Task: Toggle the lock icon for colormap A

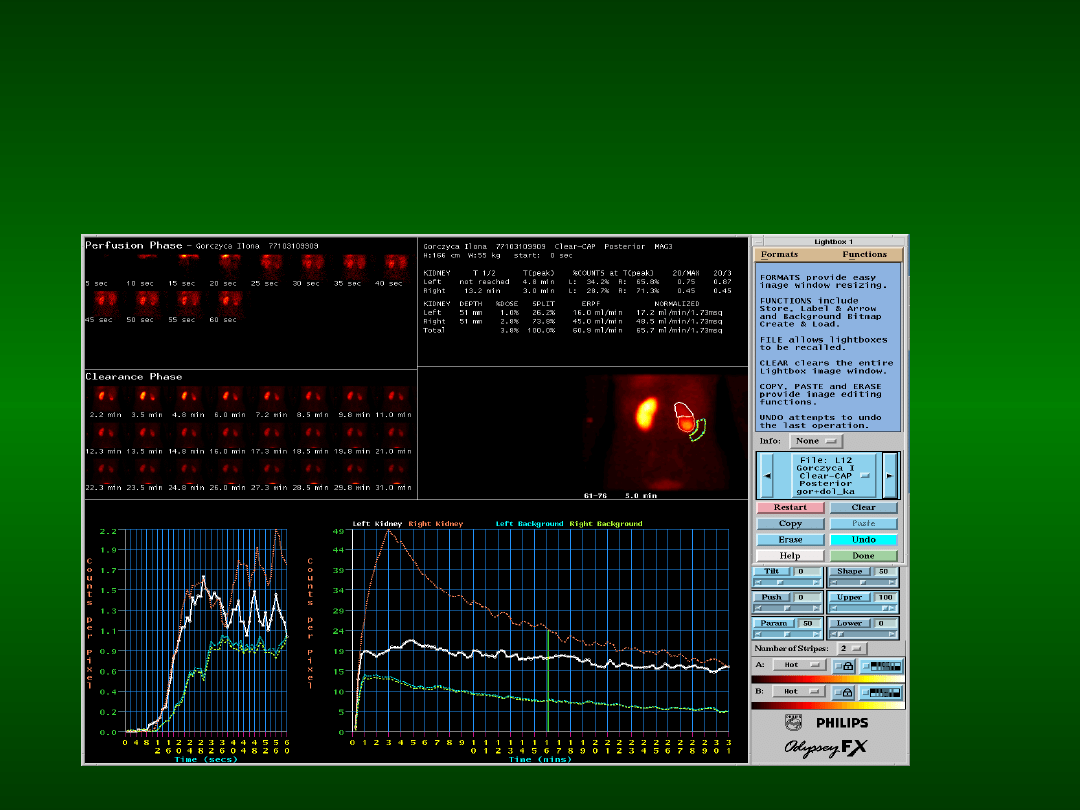Action: pos(845,665)
